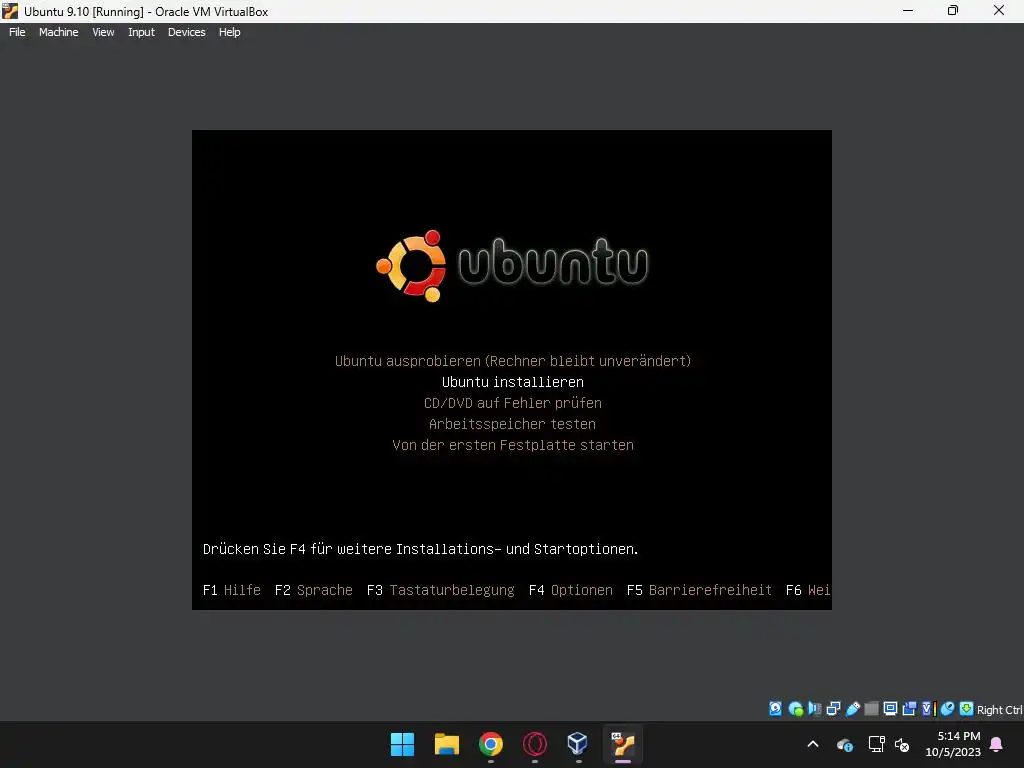Open the Windows Start menu
Image resolution: width=1024 pixels, height=768 pixels.
(402, 744)
